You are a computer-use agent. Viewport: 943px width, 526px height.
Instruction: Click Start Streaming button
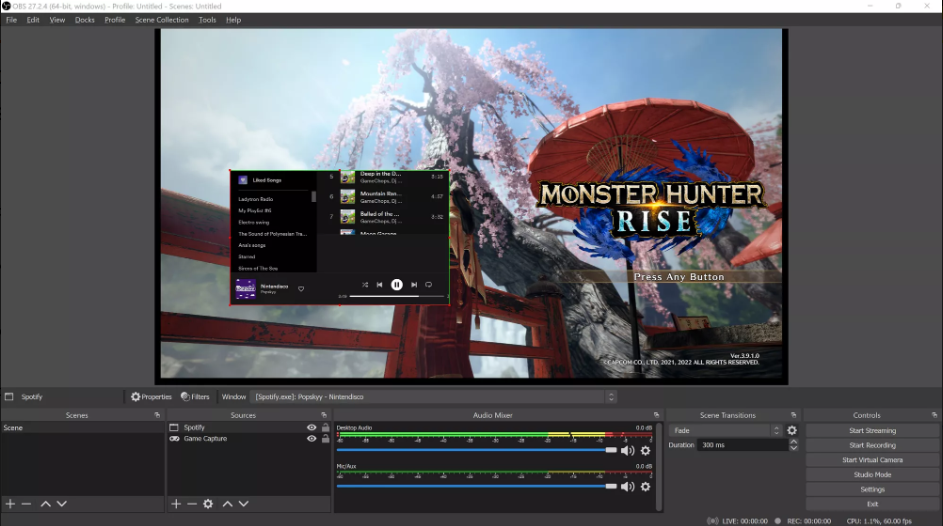click(x=872, y=430)
